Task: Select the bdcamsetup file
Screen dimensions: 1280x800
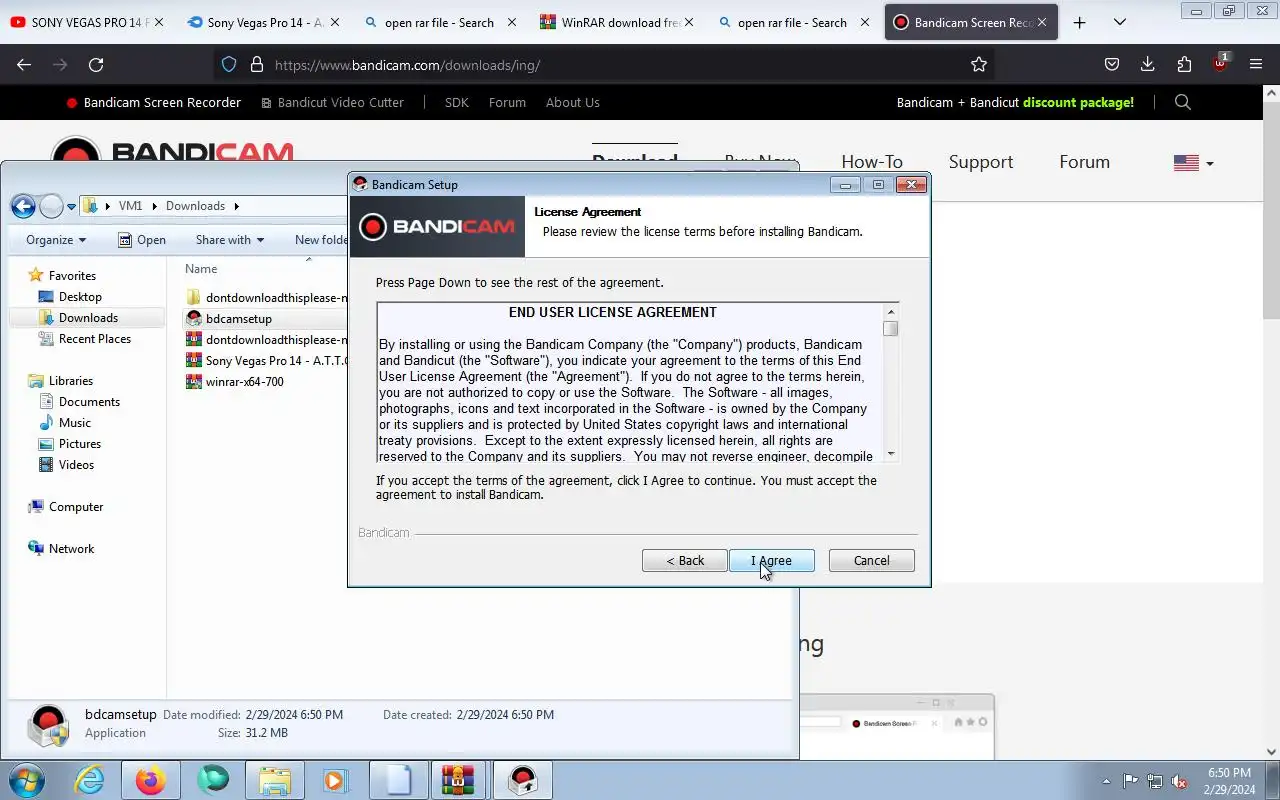Action: pos(238,319)
